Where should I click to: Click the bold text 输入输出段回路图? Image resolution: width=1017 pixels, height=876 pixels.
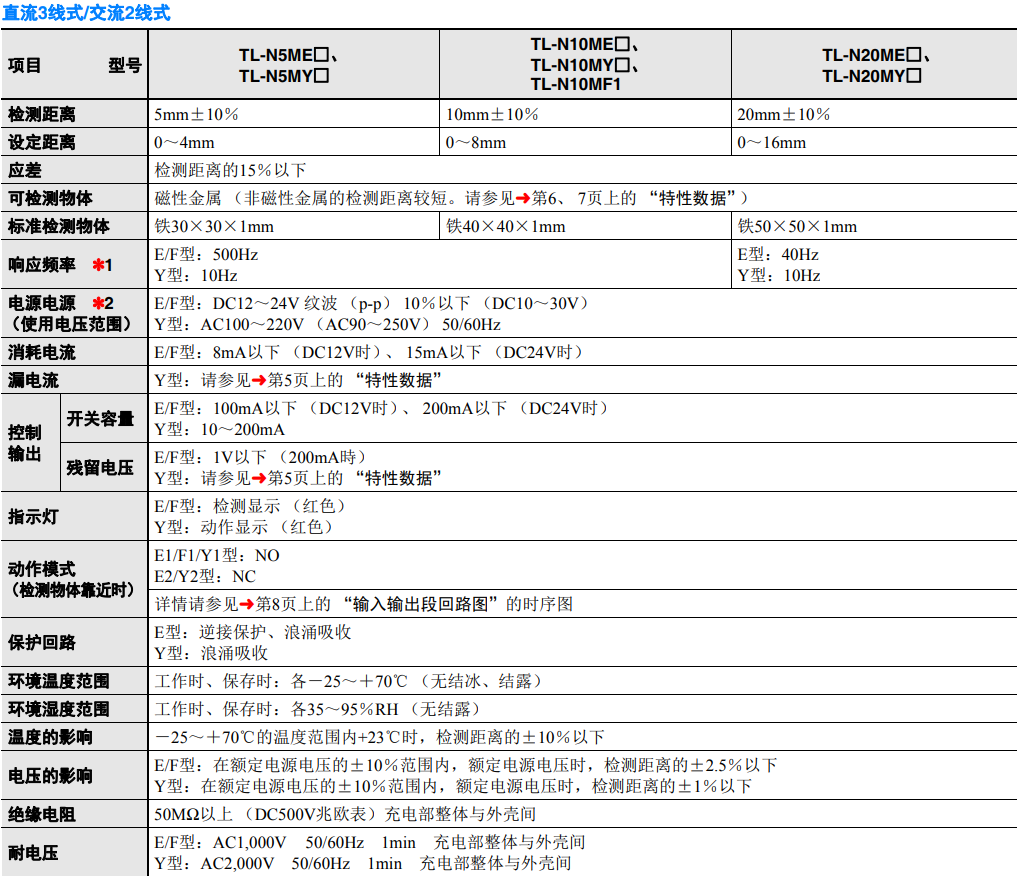coord(421,605)
